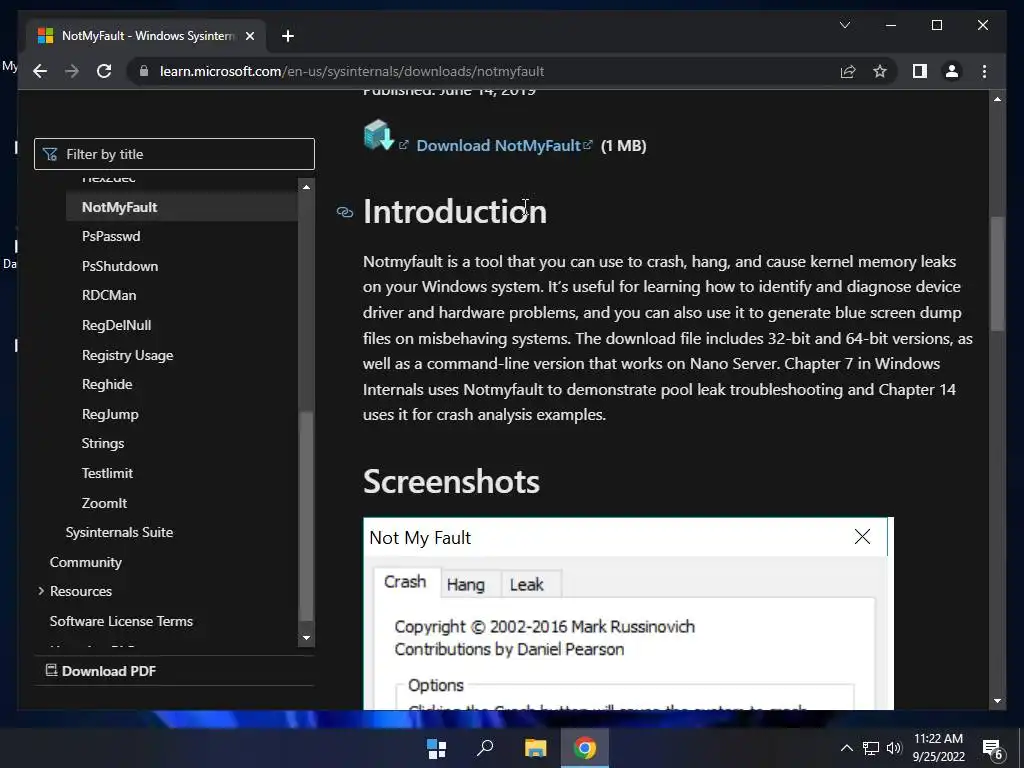Open taskbar Search icon
The width and height of the screenshot is (1024, 768).
(485, 748)
